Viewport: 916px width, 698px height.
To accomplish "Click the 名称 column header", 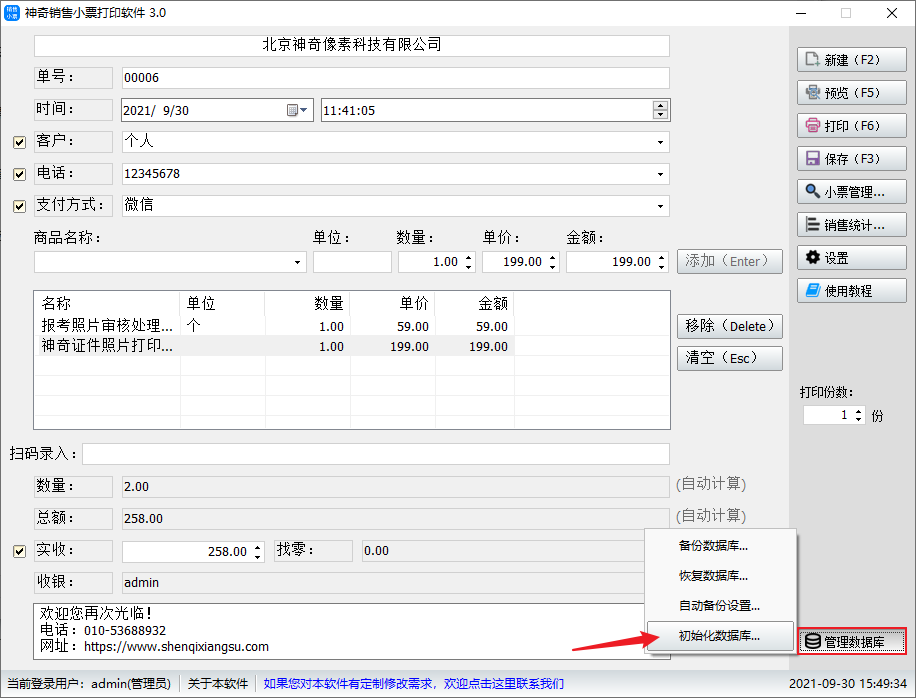I will 107,303.
